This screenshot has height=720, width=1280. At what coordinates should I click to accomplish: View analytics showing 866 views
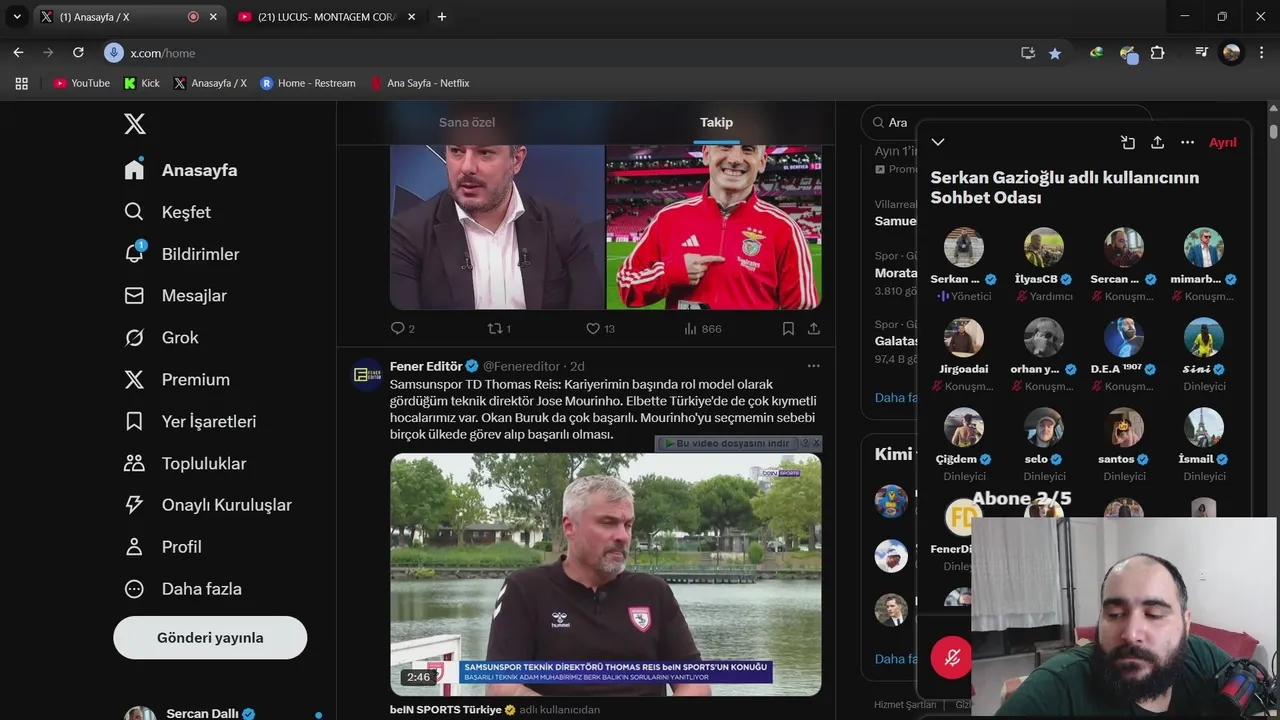[x=702, y=328]
